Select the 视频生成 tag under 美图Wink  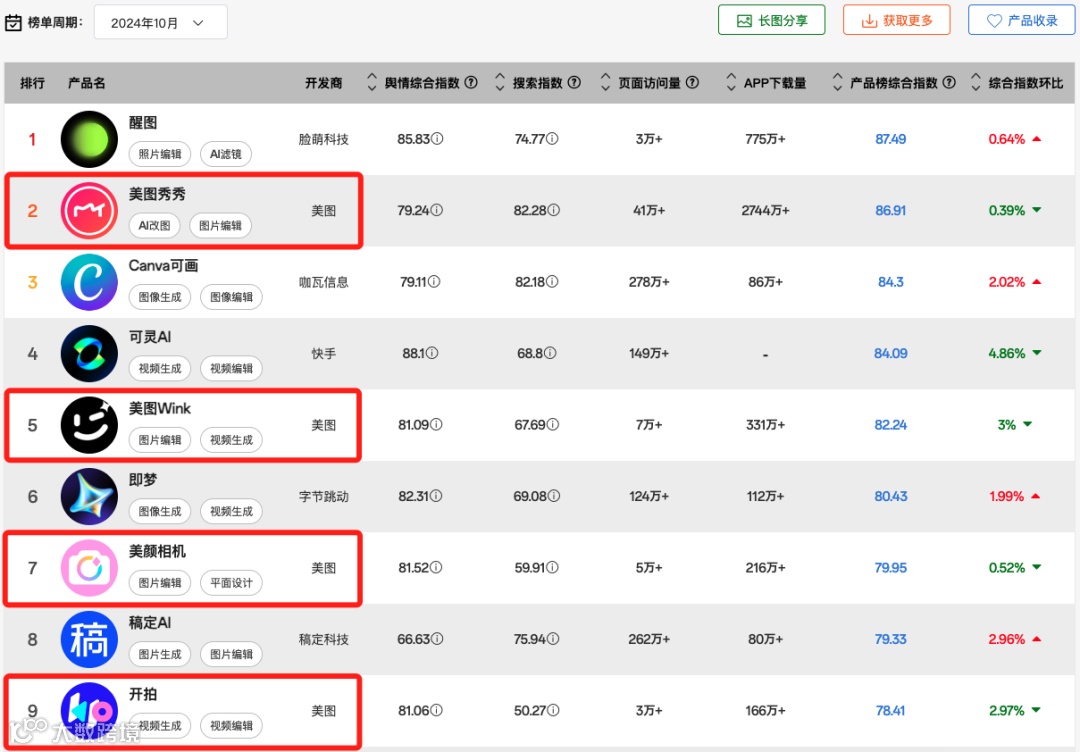click(231, 440)
